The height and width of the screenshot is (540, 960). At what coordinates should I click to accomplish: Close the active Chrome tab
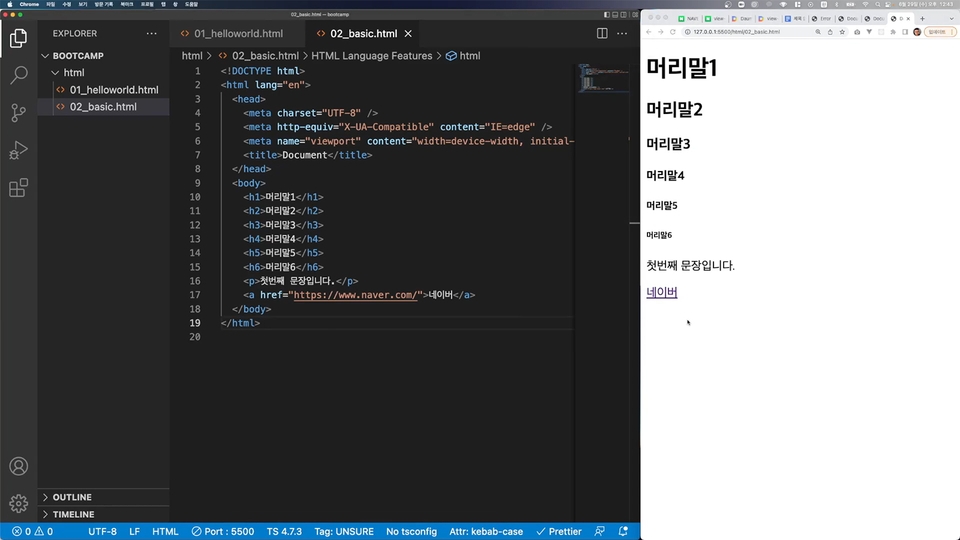point(909,18)
